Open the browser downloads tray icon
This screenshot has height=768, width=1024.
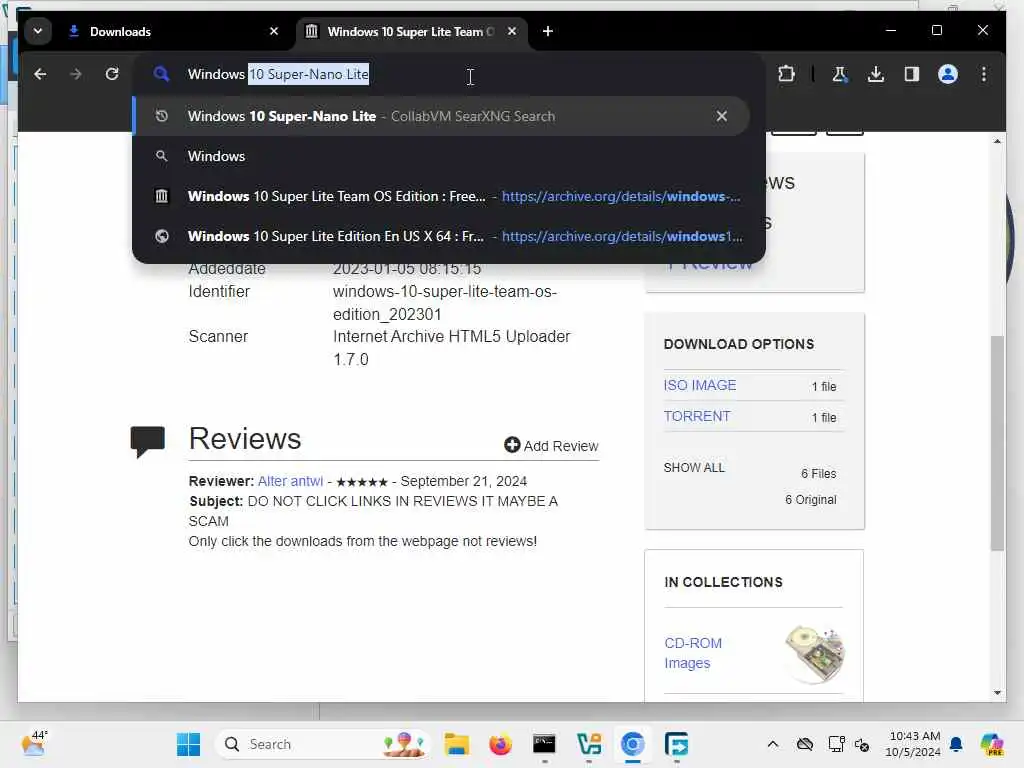pyautogui.click(x=876, y=74)
